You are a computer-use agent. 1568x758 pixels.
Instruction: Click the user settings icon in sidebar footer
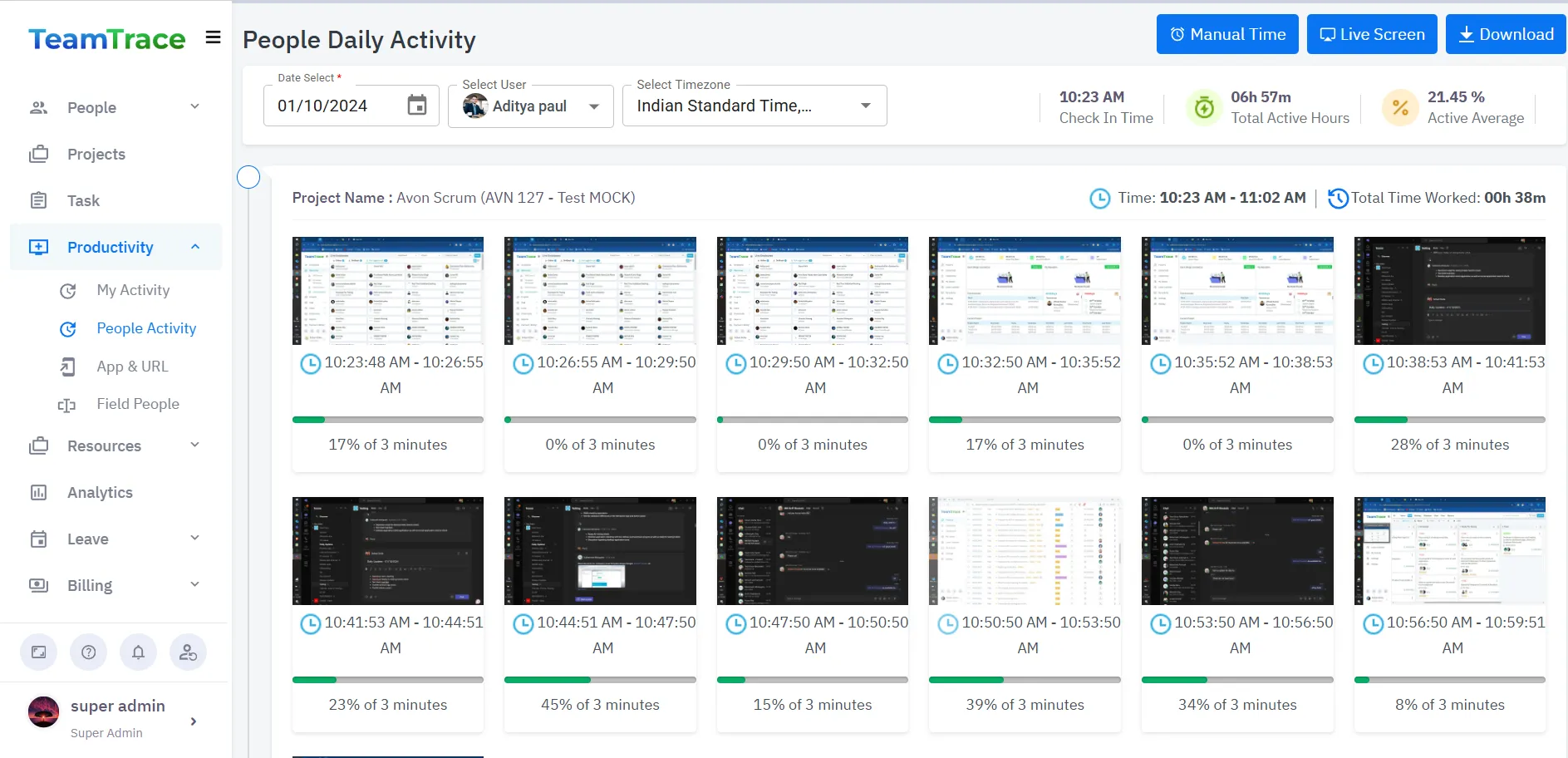188,652
